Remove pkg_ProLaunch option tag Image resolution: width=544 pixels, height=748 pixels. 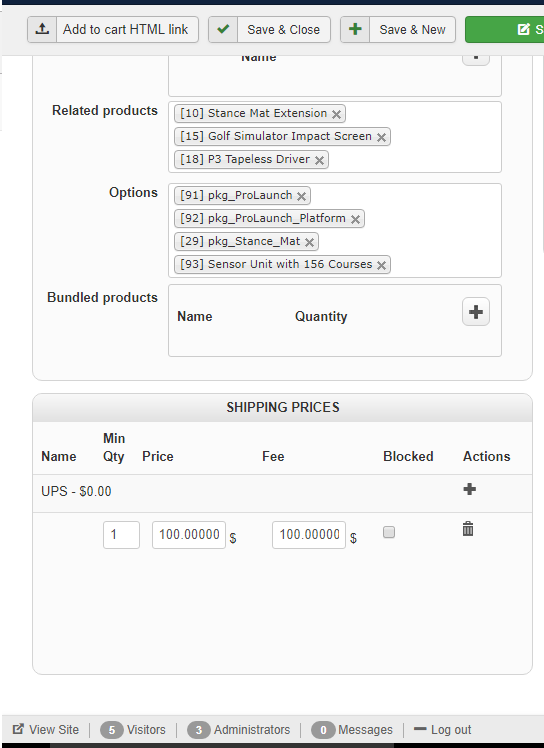tap(302, 196)
